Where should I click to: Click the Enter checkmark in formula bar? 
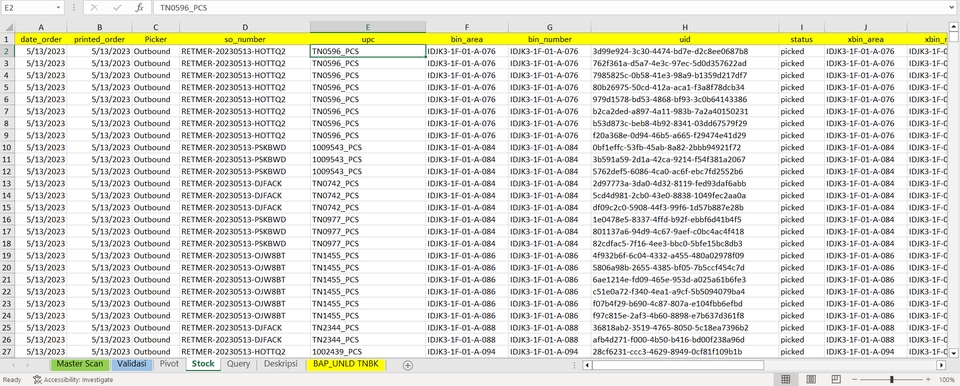117,7
